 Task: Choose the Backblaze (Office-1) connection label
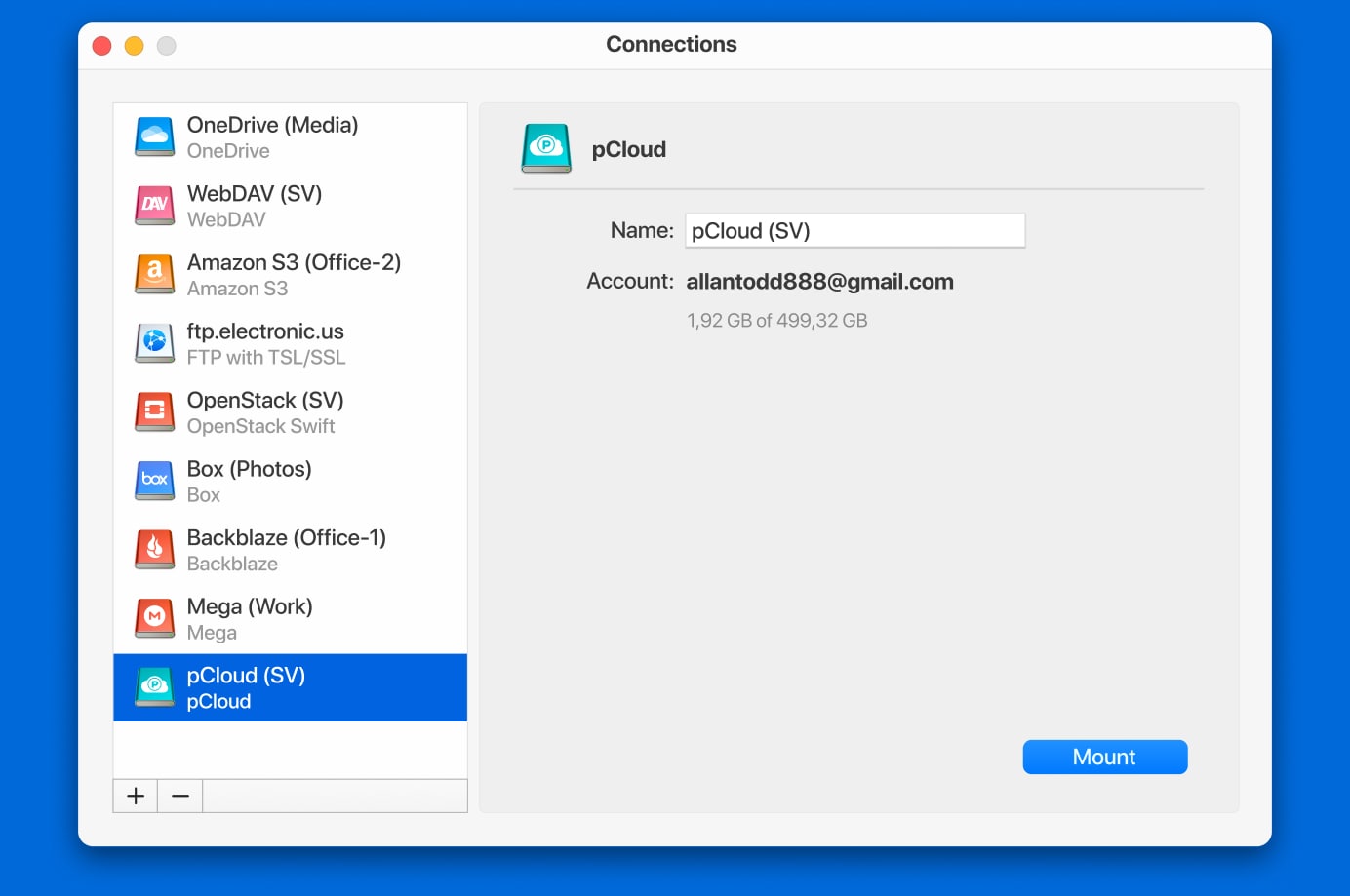286,538
